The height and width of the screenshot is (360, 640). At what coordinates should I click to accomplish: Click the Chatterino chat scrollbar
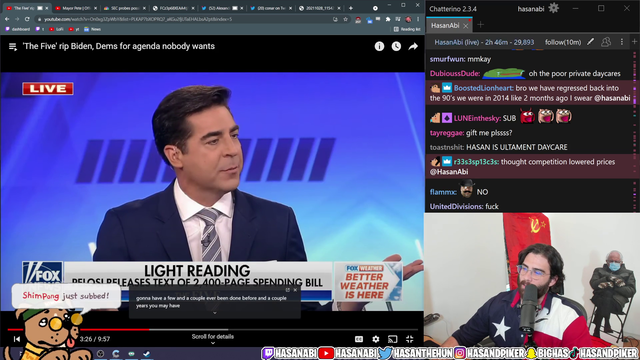coord(635,131)
